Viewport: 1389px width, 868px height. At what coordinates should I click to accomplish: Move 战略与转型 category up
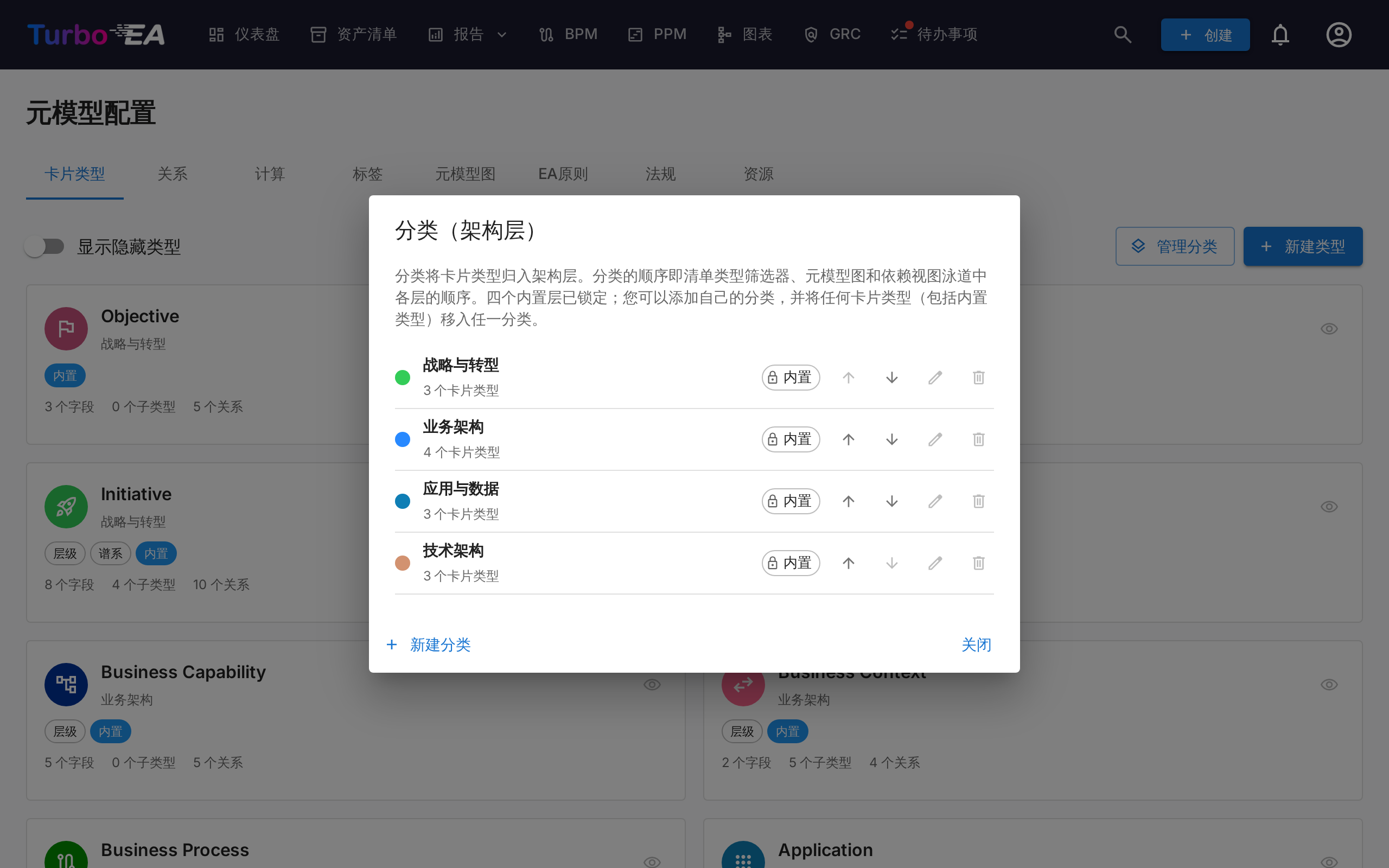tap(849, 378)
